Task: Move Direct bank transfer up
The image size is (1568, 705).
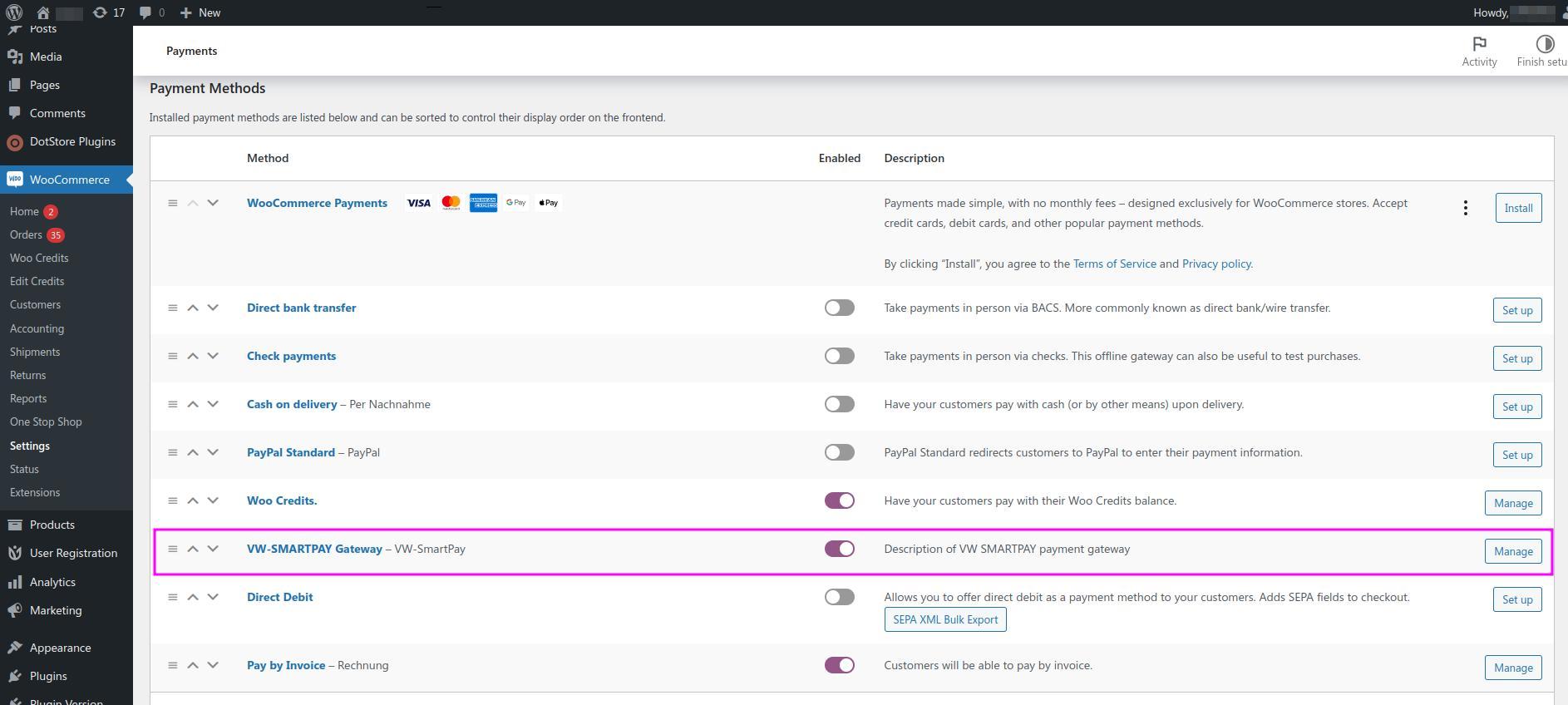Action: coord(193,308)
